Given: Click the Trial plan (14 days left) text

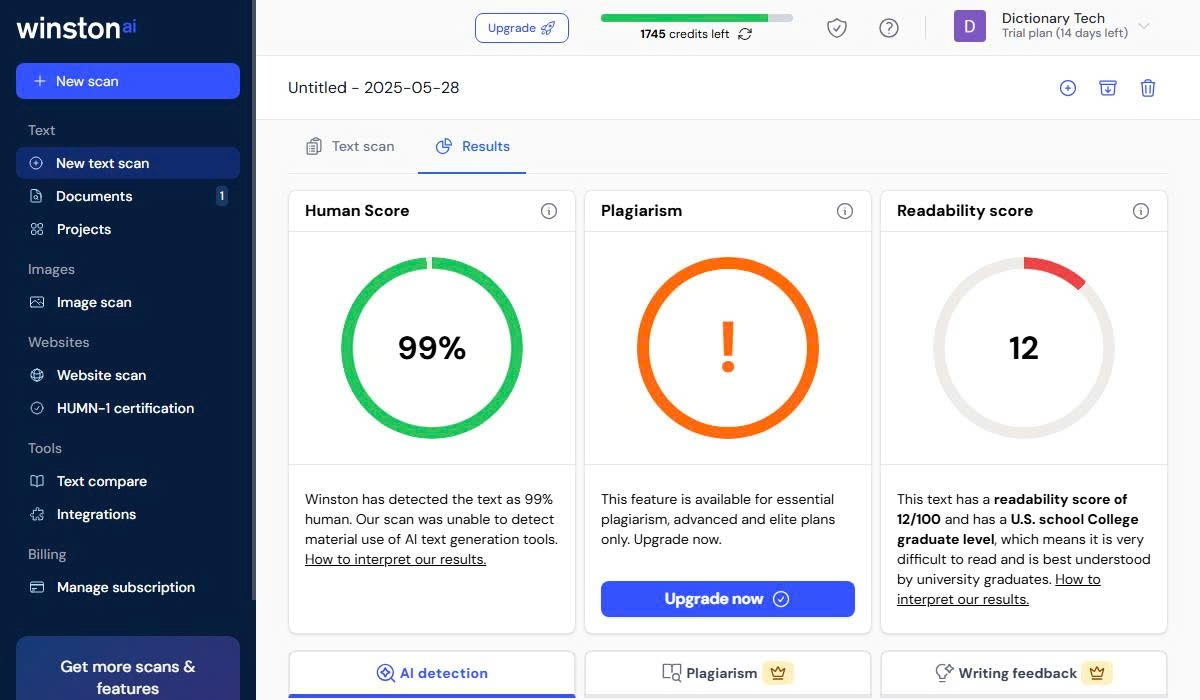Looking at the screenshot, I should coord(1065,33).
